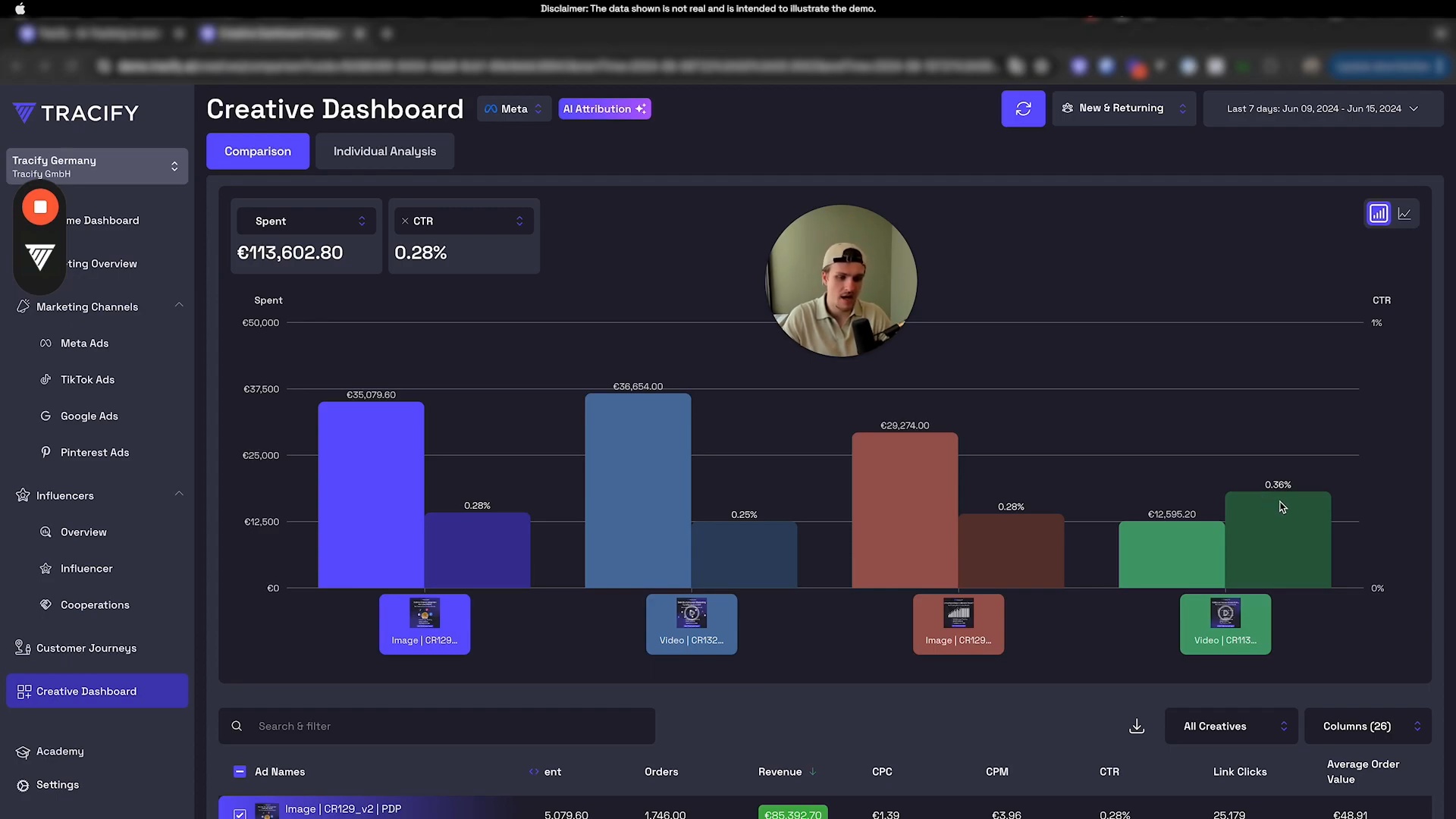Screen dimensions: 1456x819
Task: Switch to the Individual Analysis tab
Action: pos(384,151)
